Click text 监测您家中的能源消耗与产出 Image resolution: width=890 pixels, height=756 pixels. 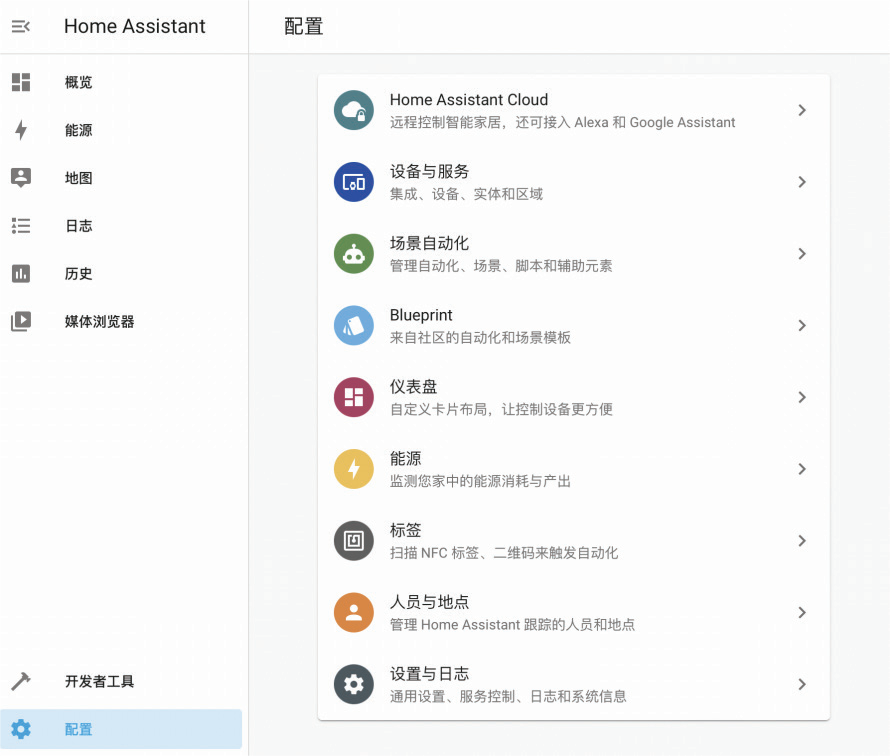pos(480,481)
